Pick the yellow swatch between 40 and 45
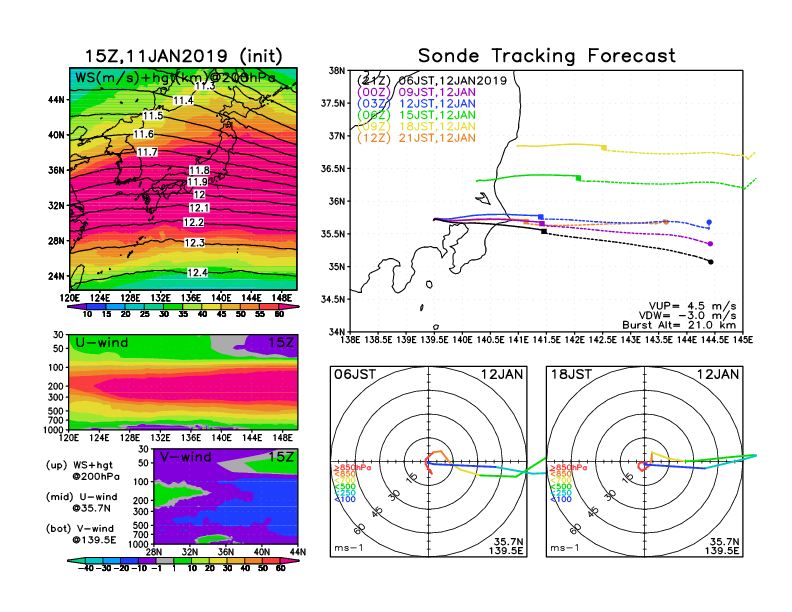 (212, 307)
